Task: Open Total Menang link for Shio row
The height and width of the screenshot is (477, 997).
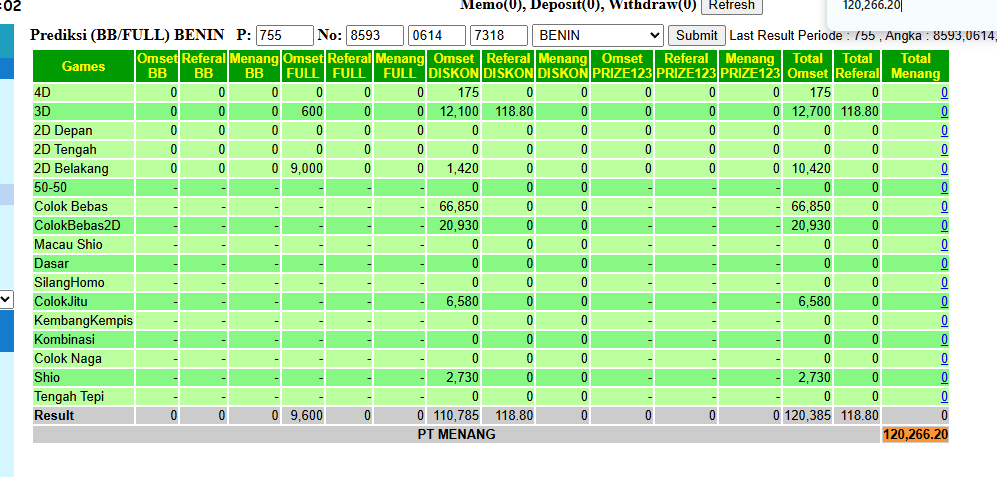Action: tap(944, 378)
